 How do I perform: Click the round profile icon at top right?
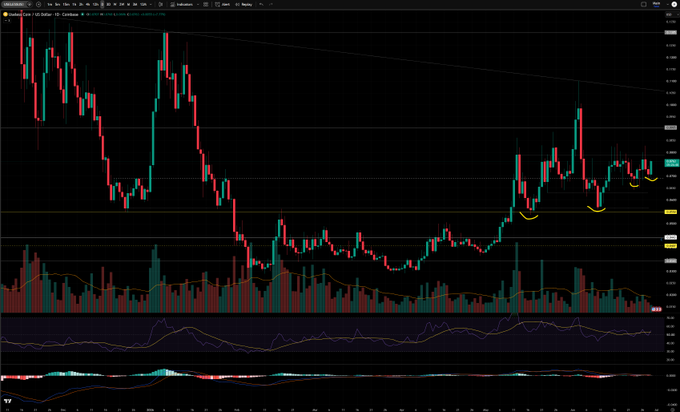pyautogui.click(x=674, y=4)
